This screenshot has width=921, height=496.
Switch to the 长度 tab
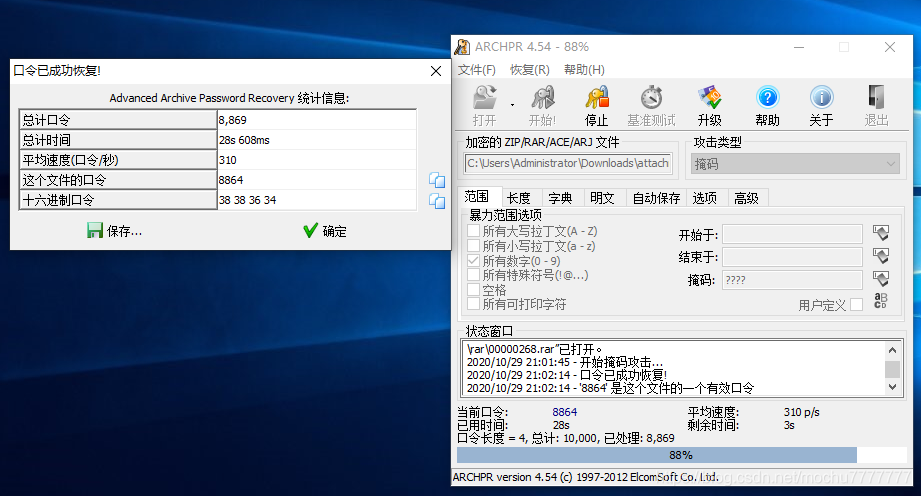[519, 198]
